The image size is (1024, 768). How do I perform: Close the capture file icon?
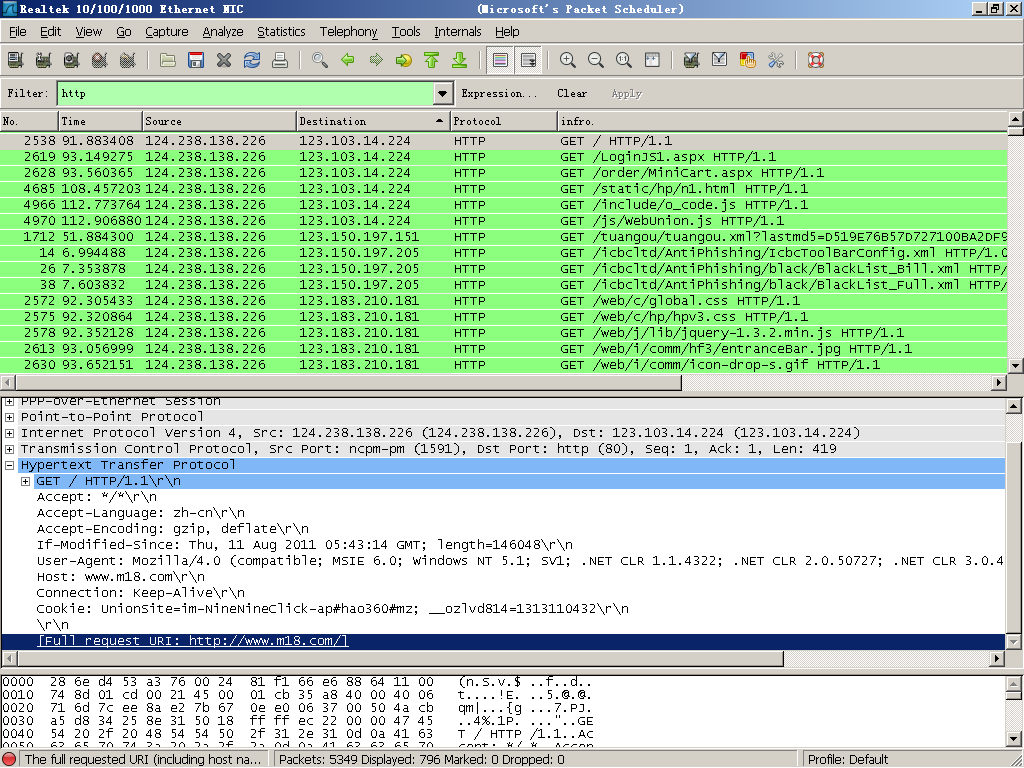[x=224, y=60]
